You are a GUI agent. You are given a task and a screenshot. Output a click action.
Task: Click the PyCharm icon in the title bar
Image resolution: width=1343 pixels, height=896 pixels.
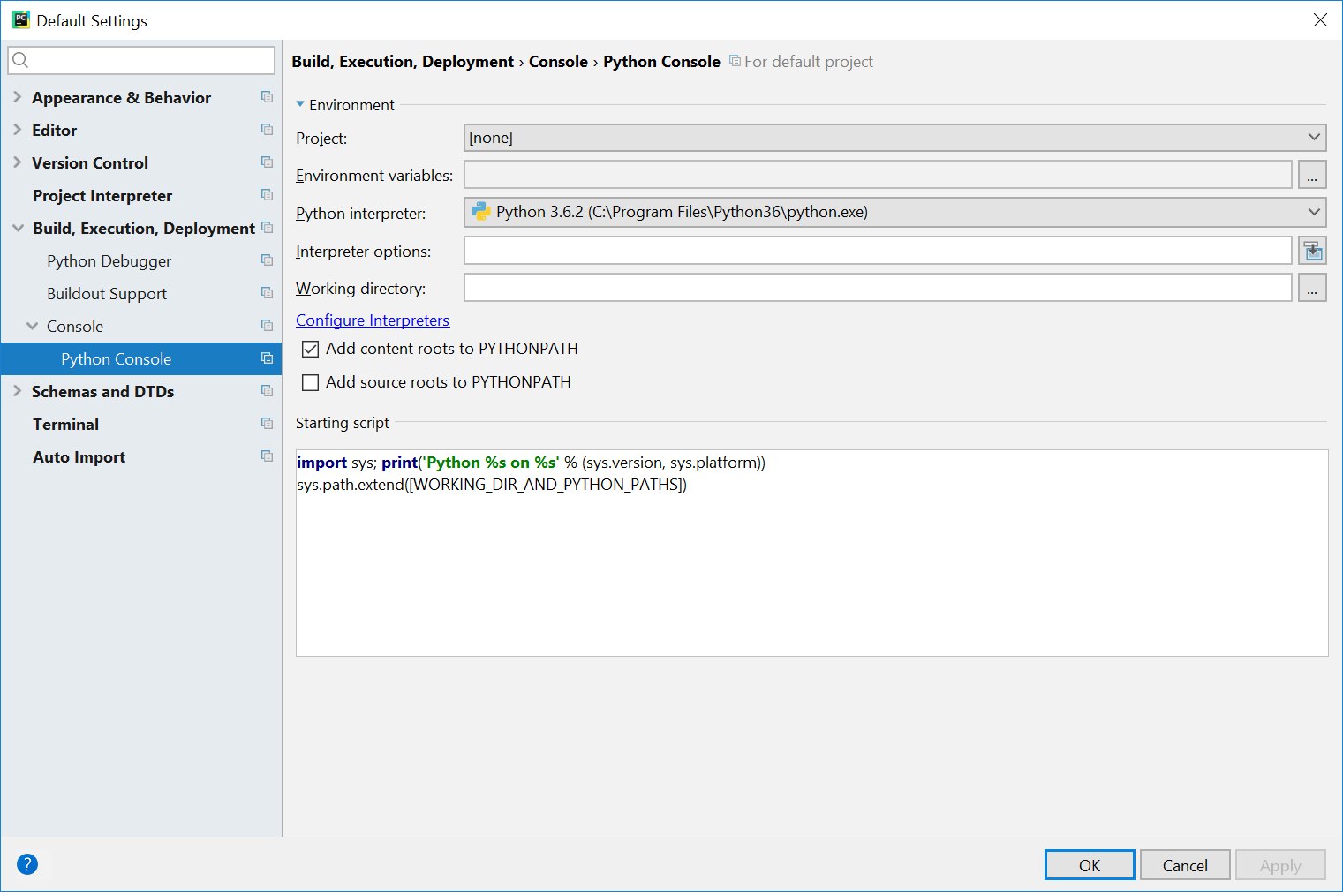[x=21, y=19]
